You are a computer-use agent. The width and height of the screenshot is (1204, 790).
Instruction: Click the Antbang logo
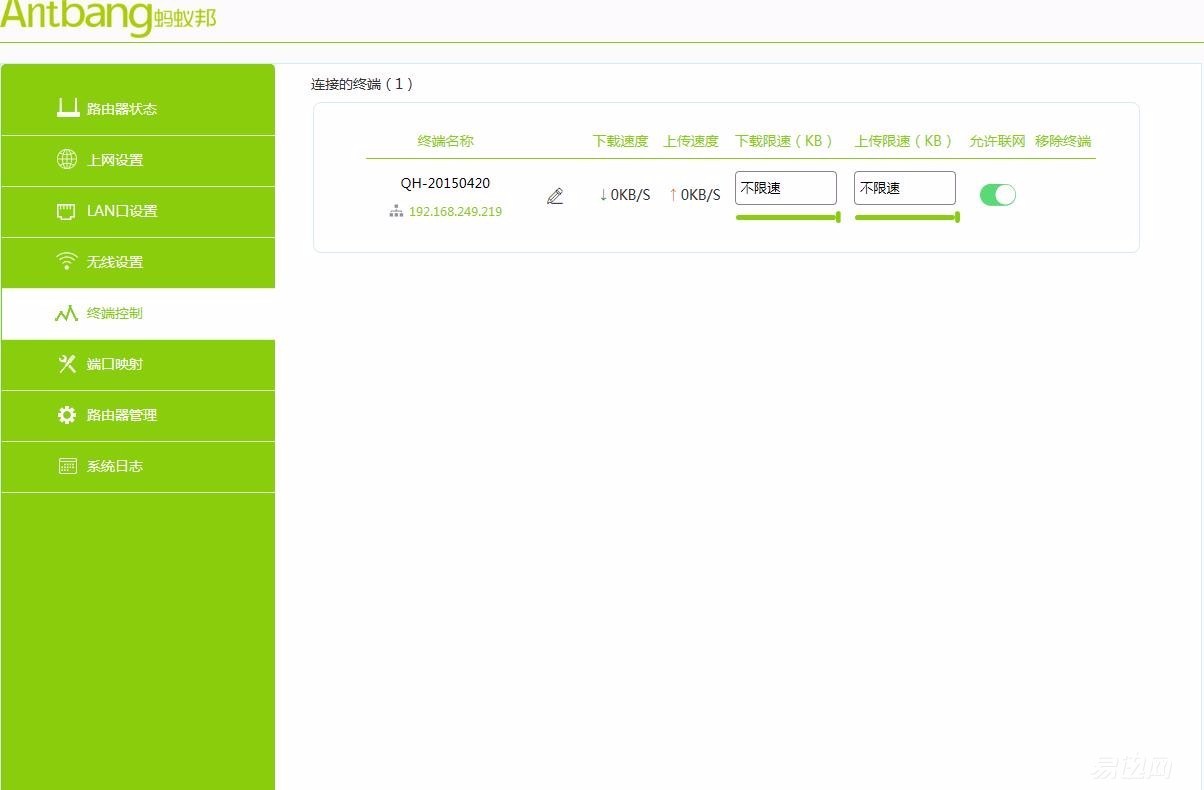(x=108, y=17)
